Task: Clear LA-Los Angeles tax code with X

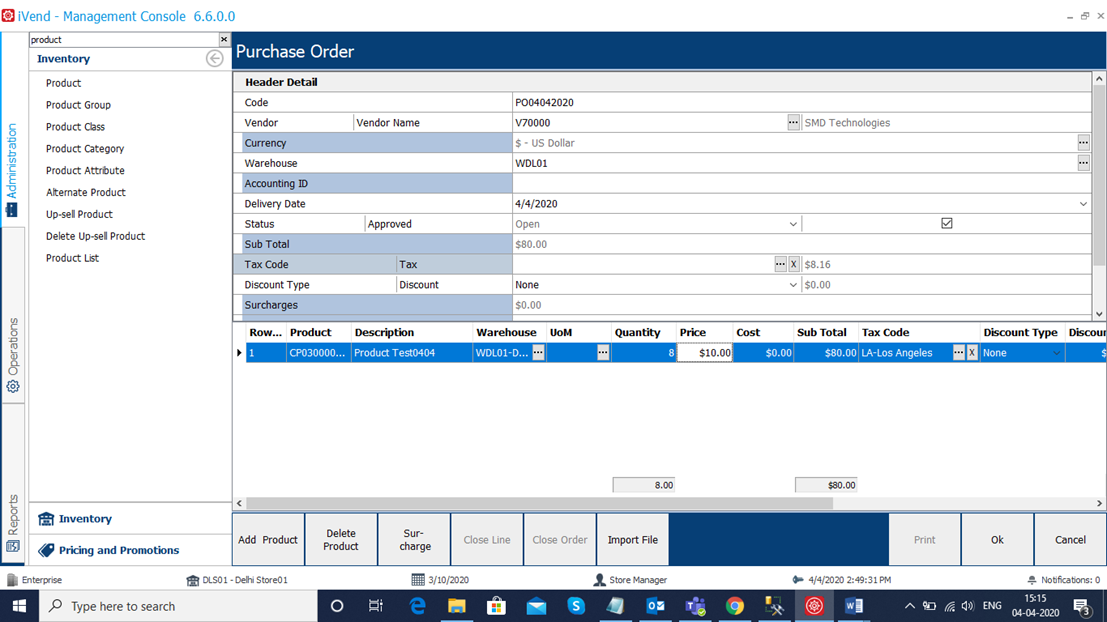Action: pos(972,352)
